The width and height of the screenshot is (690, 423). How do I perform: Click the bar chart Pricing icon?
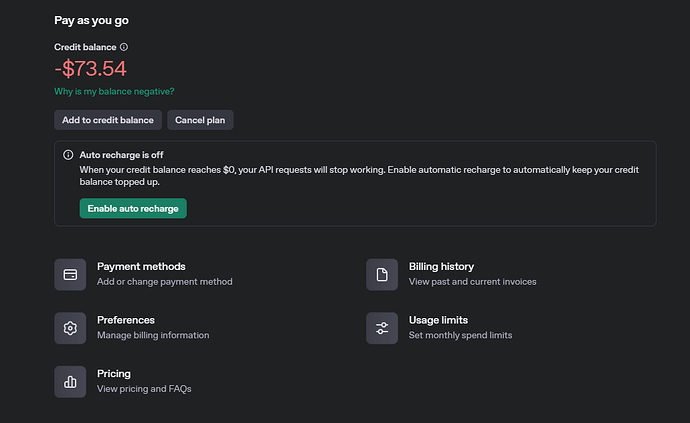point(70,381)
